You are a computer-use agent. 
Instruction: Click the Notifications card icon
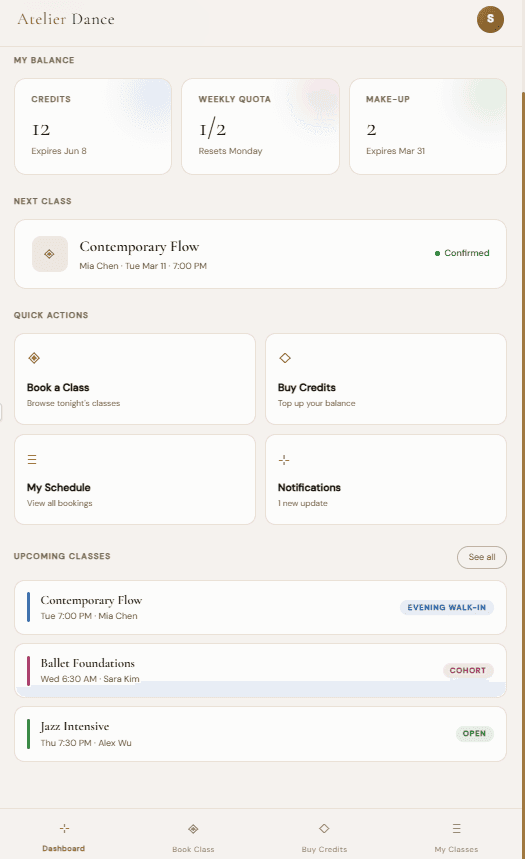[x=284, y=460]
